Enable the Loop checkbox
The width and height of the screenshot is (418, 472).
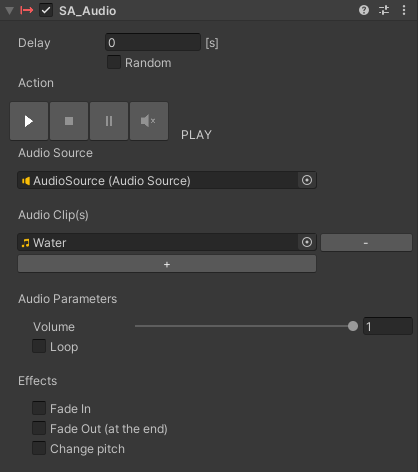[x=39, y=346]
